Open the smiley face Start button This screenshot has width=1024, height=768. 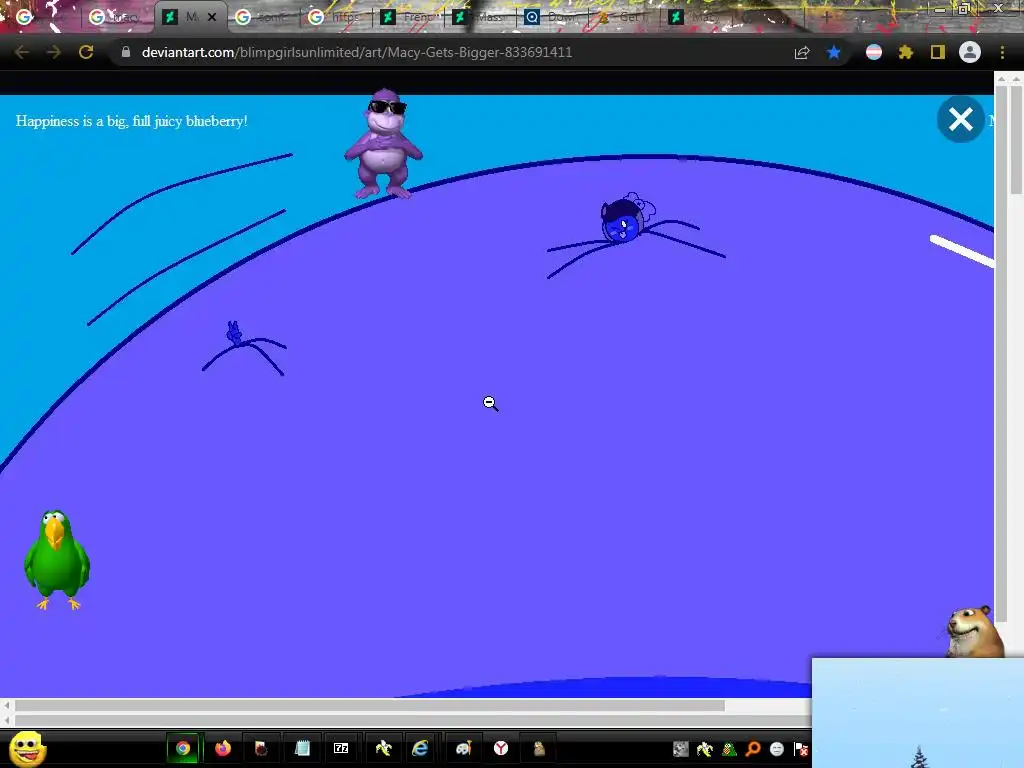(27, 748)
